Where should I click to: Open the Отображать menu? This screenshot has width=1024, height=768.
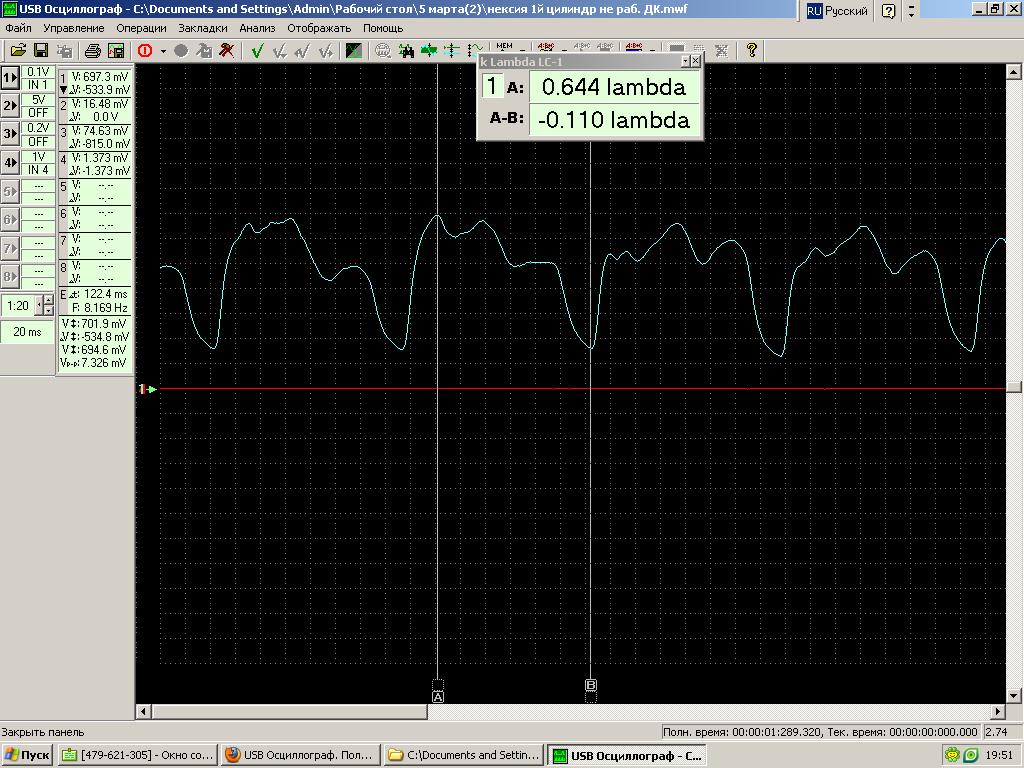[x=319, y=28]
